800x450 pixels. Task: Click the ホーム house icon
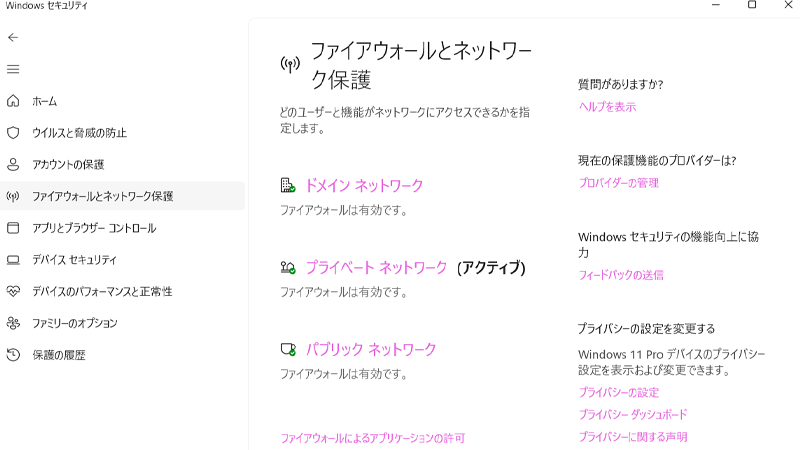pos(13,101)
